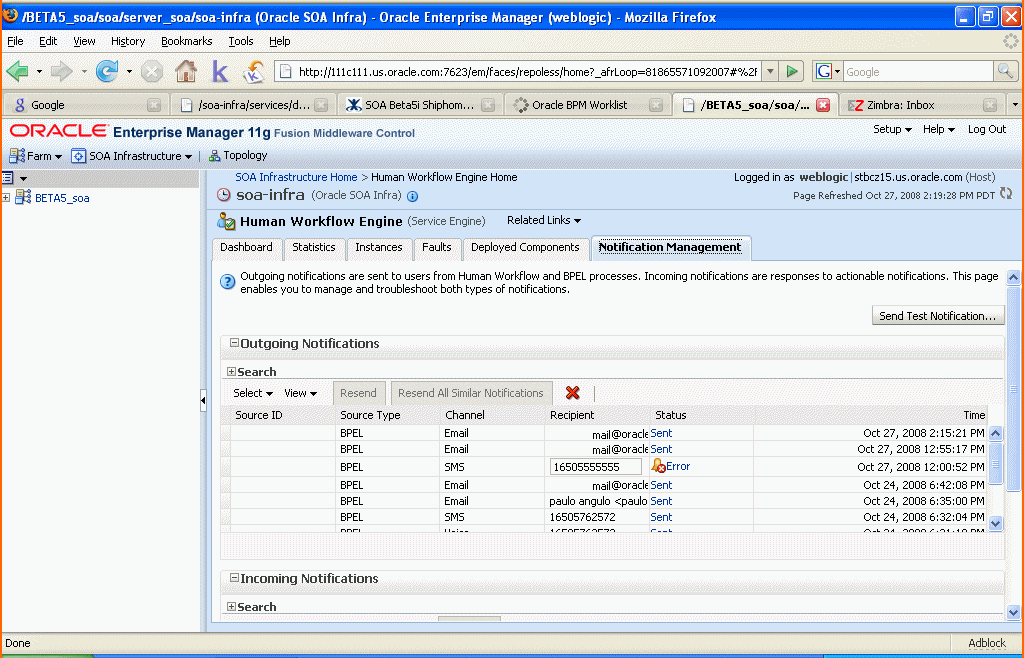Click the page refresh icon beside timestamp

pyautogui.click(x=1006, y=193)
